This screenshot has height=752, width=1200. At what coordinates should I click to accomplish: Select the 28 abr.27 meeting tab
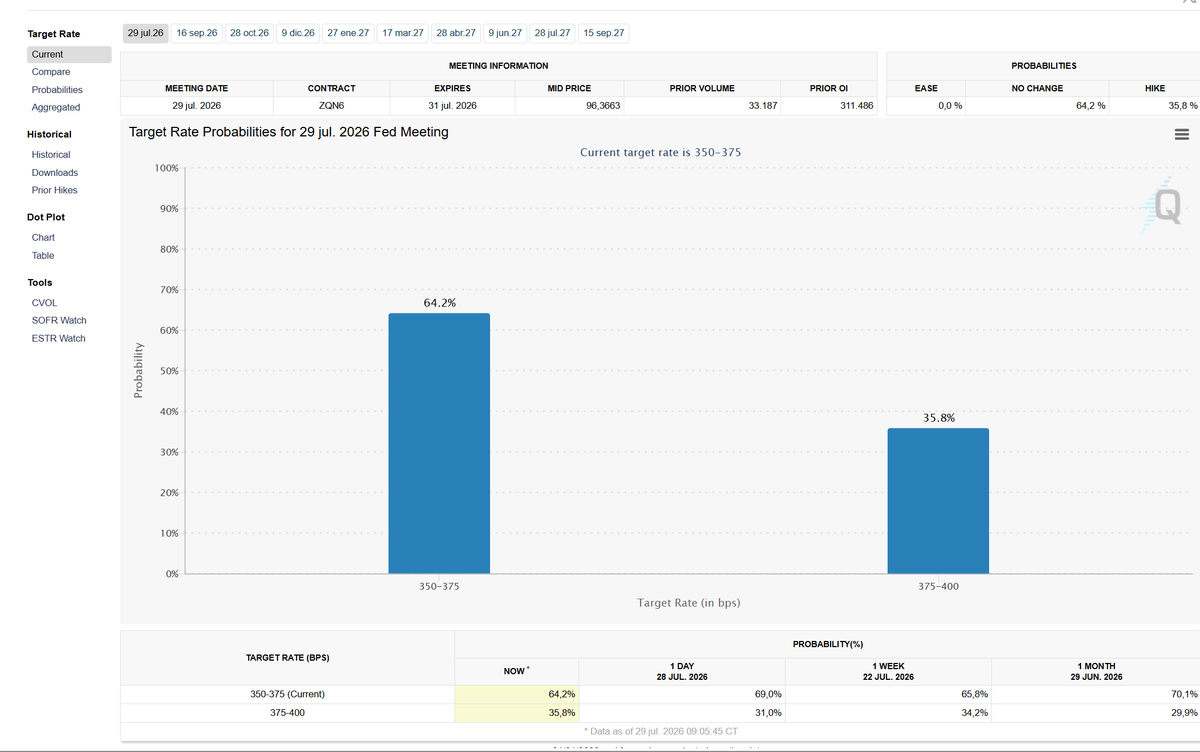pos(457,33)
